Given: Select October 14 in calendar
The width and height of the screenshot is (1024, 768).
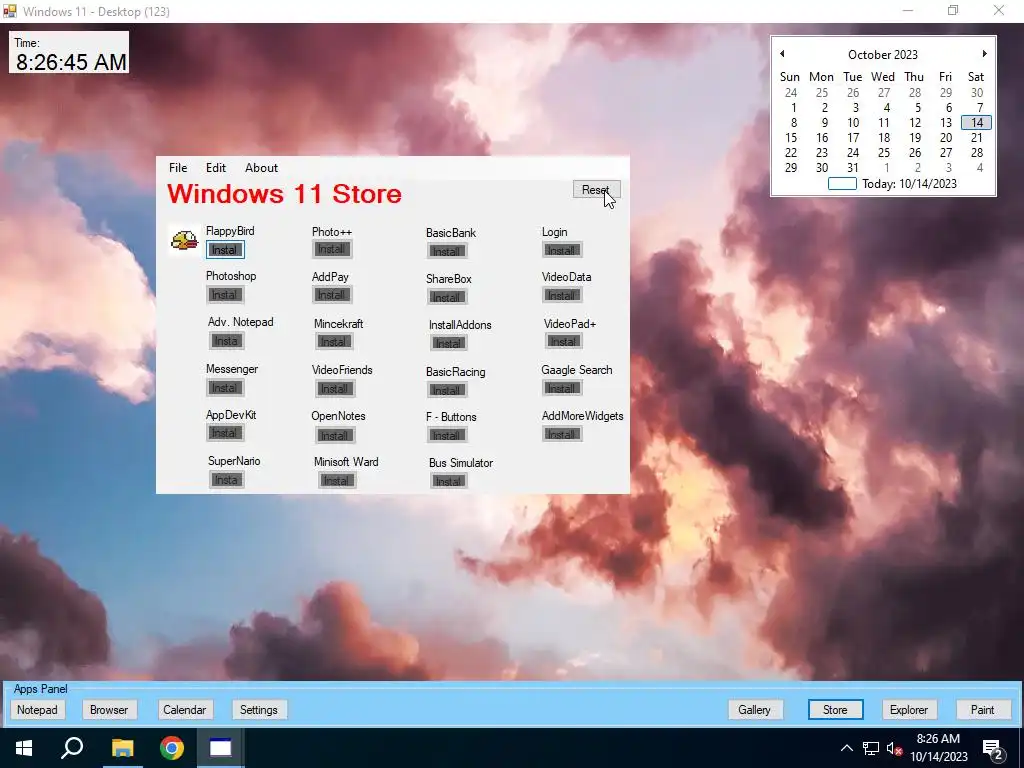Looking at the screenshot, I should [976, 123].
